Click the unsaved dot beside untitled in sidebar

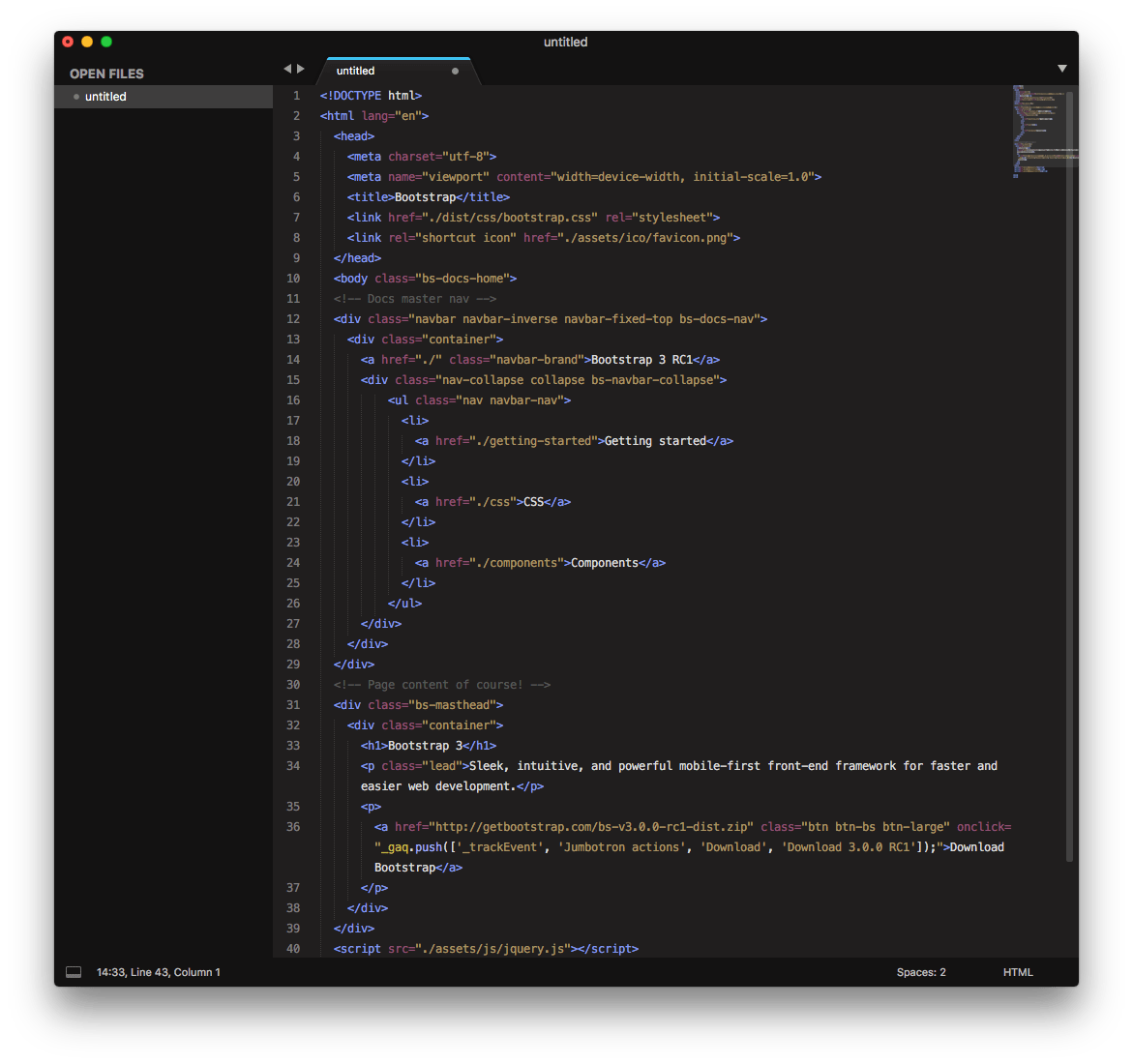(x=75, y=97)
